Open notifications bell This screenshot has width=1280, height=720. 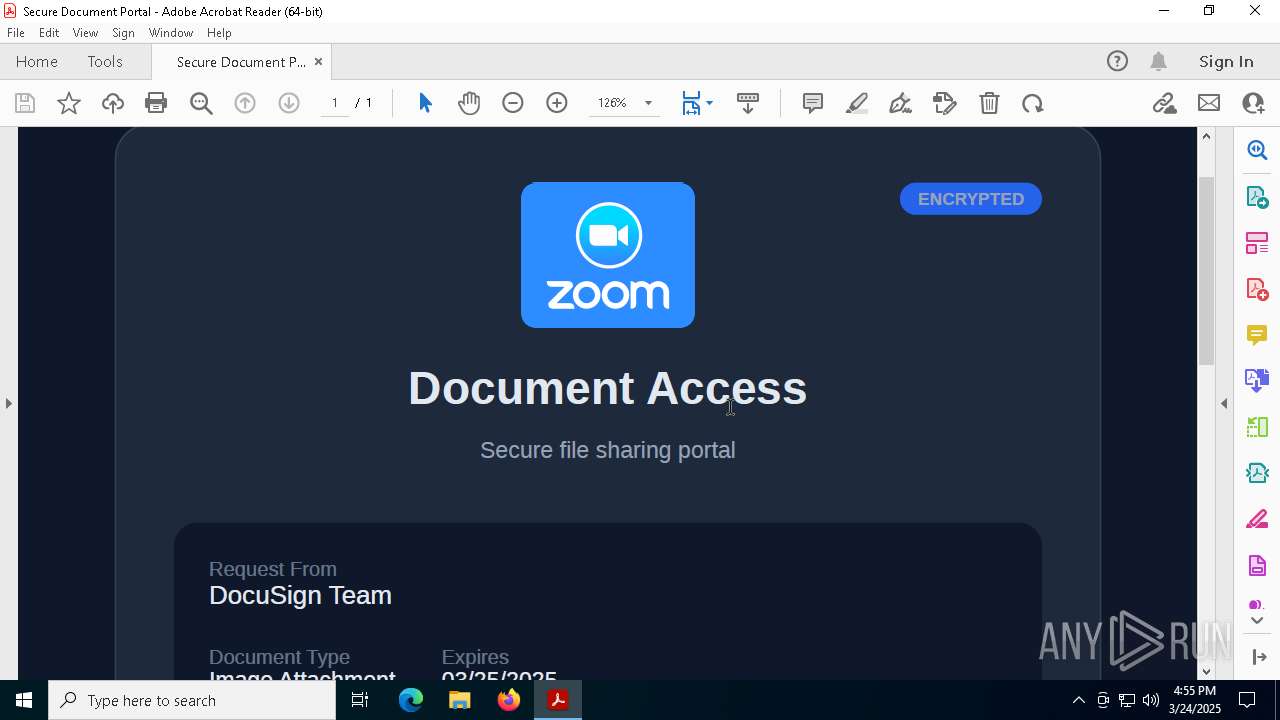coord(1159,61)
